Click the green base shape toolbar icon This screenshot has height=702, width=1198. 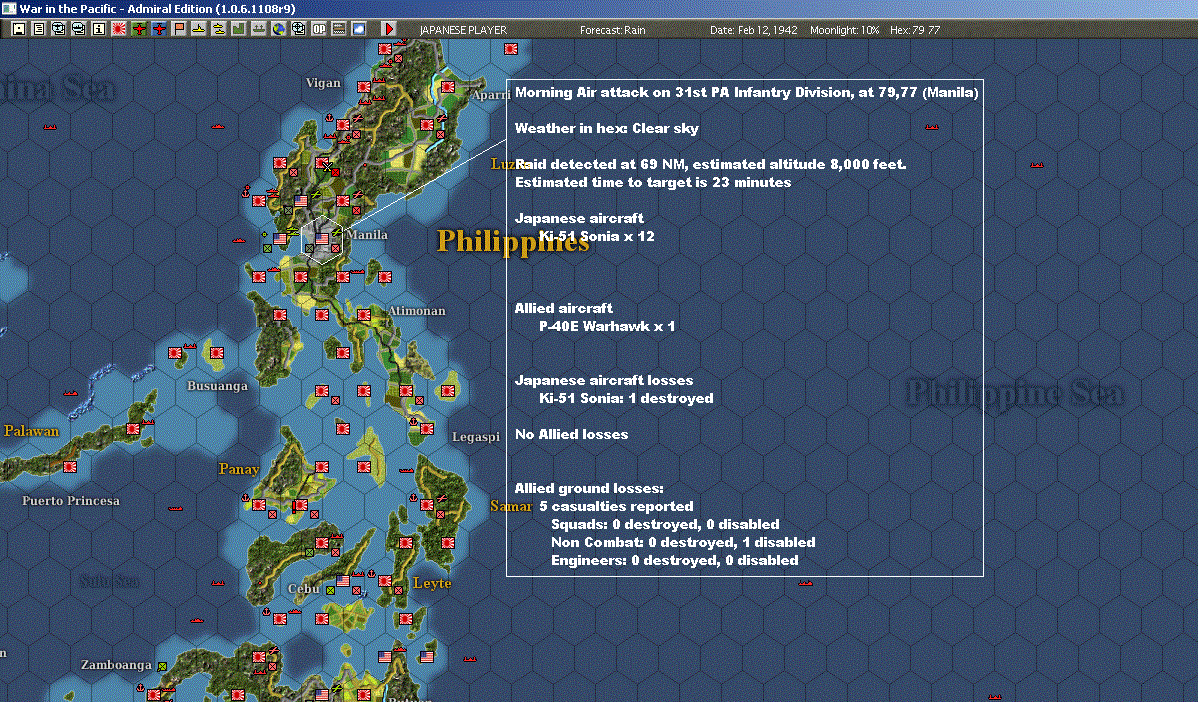(238, 29)
